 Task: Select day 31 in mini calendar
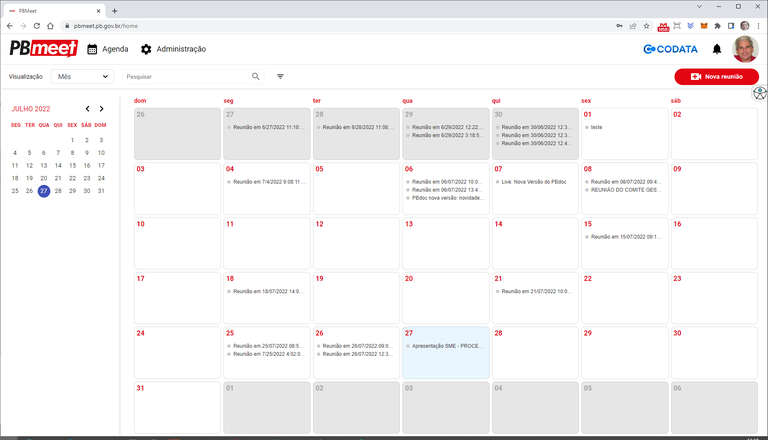(x=101, y=191)
